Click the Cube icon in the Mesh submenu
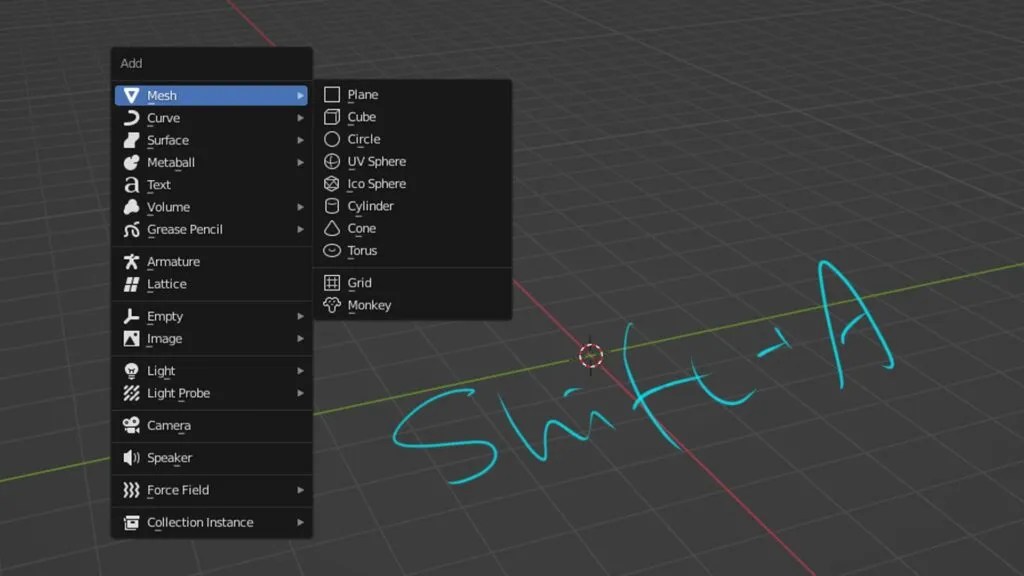Screen dimensions: 1024x576 [x=332, y=117]
